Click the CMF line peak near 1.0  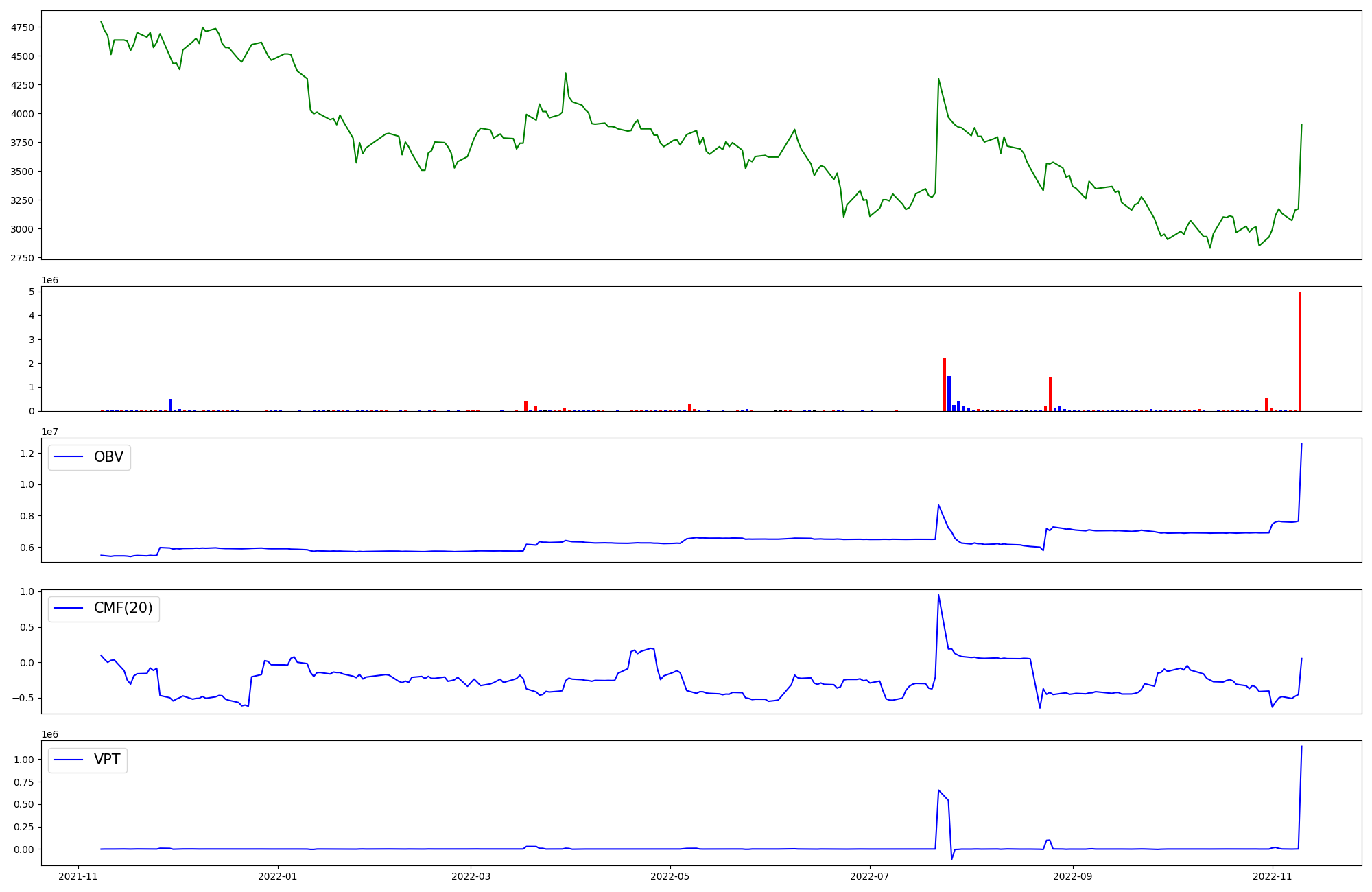coord(938,595)
